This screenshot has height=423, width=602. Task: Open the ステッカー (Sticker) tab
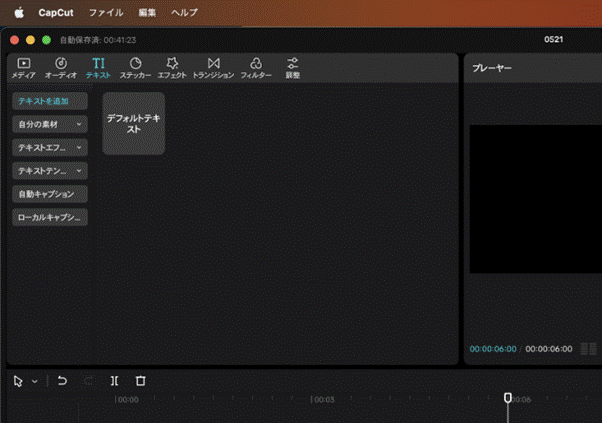click(135, 68)
